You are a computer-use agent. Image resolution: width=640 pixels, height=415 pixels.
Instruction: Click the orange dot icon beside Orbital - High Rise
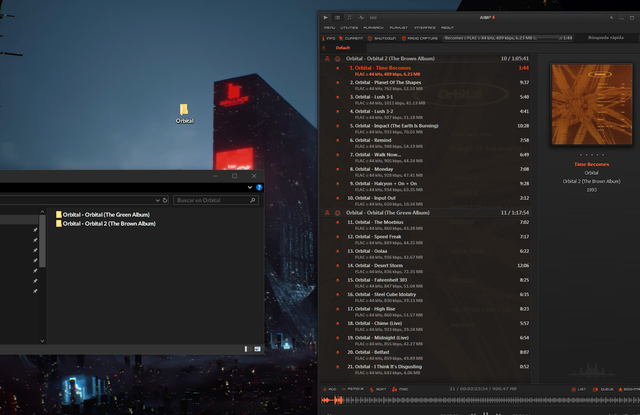tap(338, 309)
